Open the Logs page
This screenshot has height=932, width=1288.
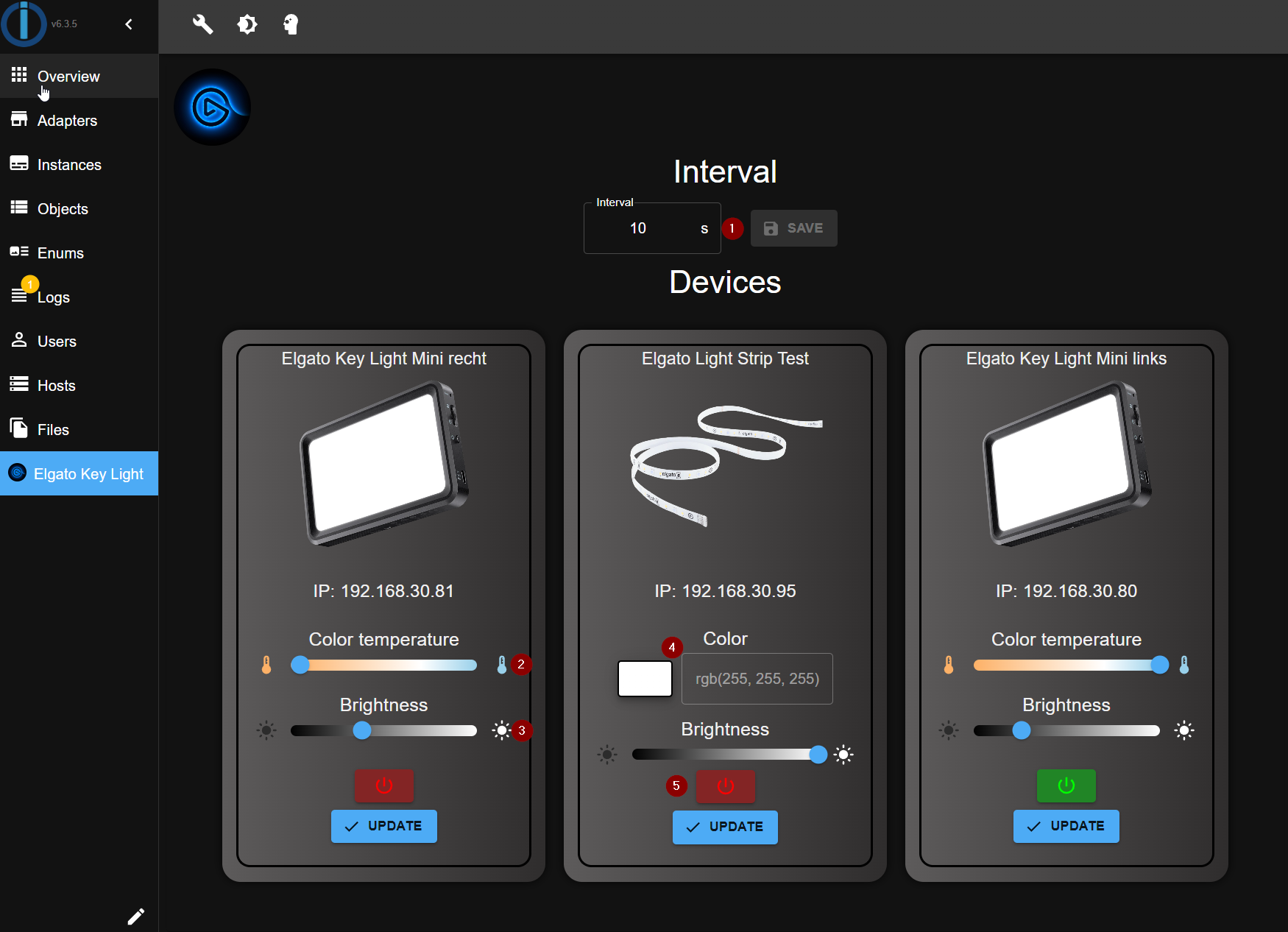[79, 297]
